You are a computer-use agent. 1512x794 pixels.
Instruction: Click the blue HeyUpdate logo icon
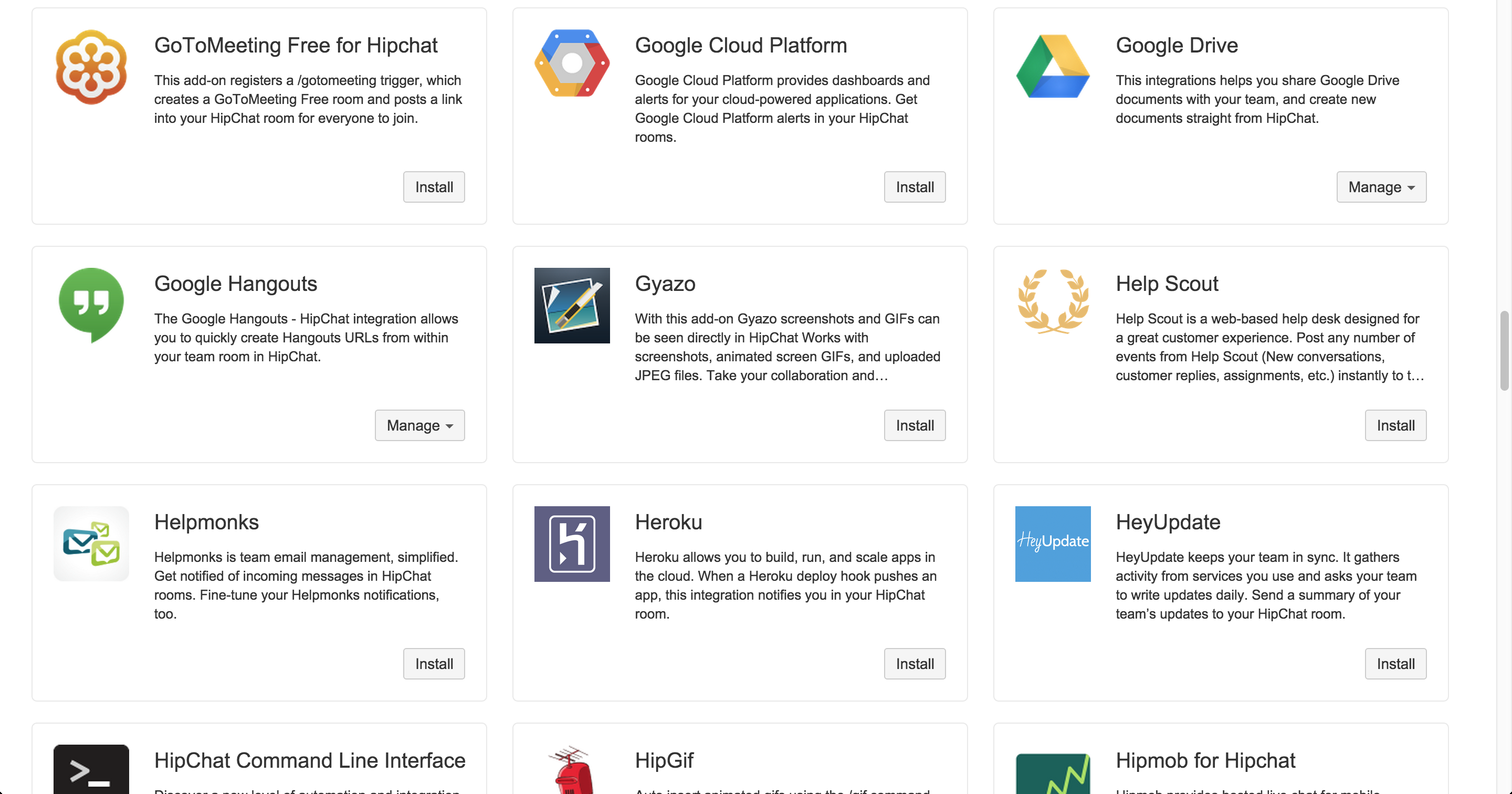click(1053, 544)
